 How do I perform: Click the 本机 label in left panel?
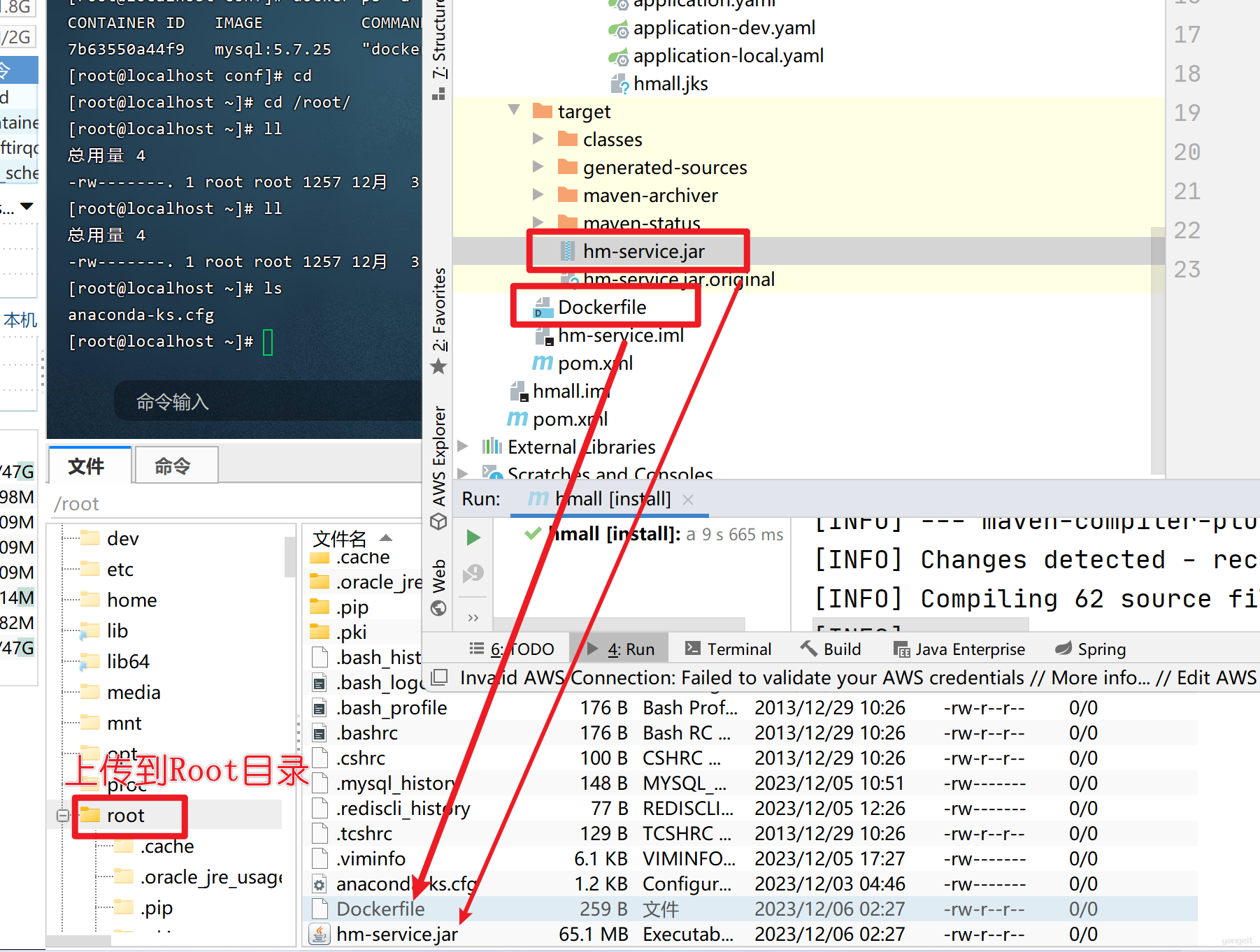pos(20,320)
